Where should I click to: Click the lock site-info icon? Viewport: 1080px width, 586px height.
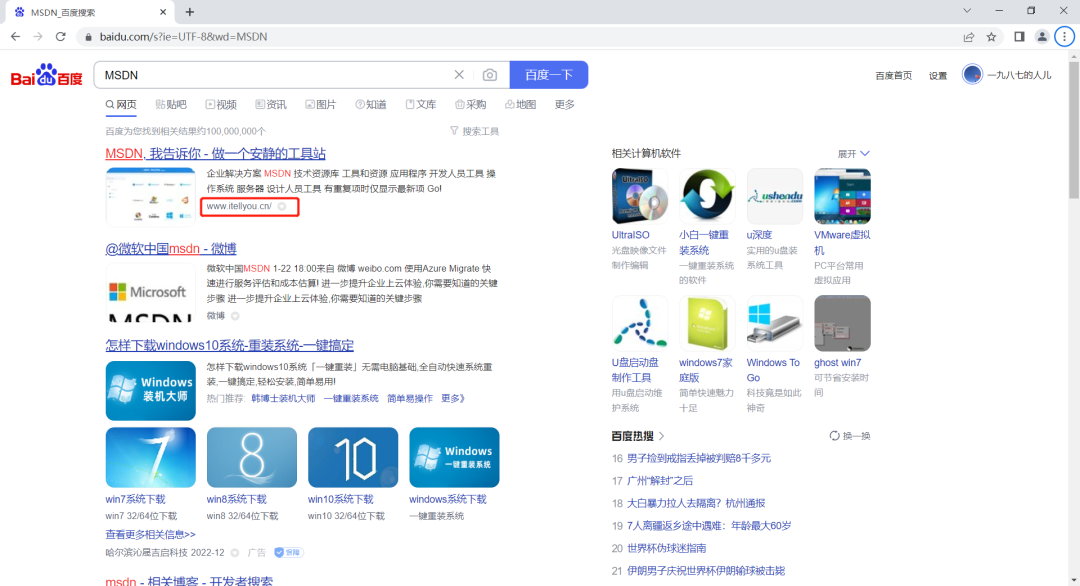coord(88,36)
